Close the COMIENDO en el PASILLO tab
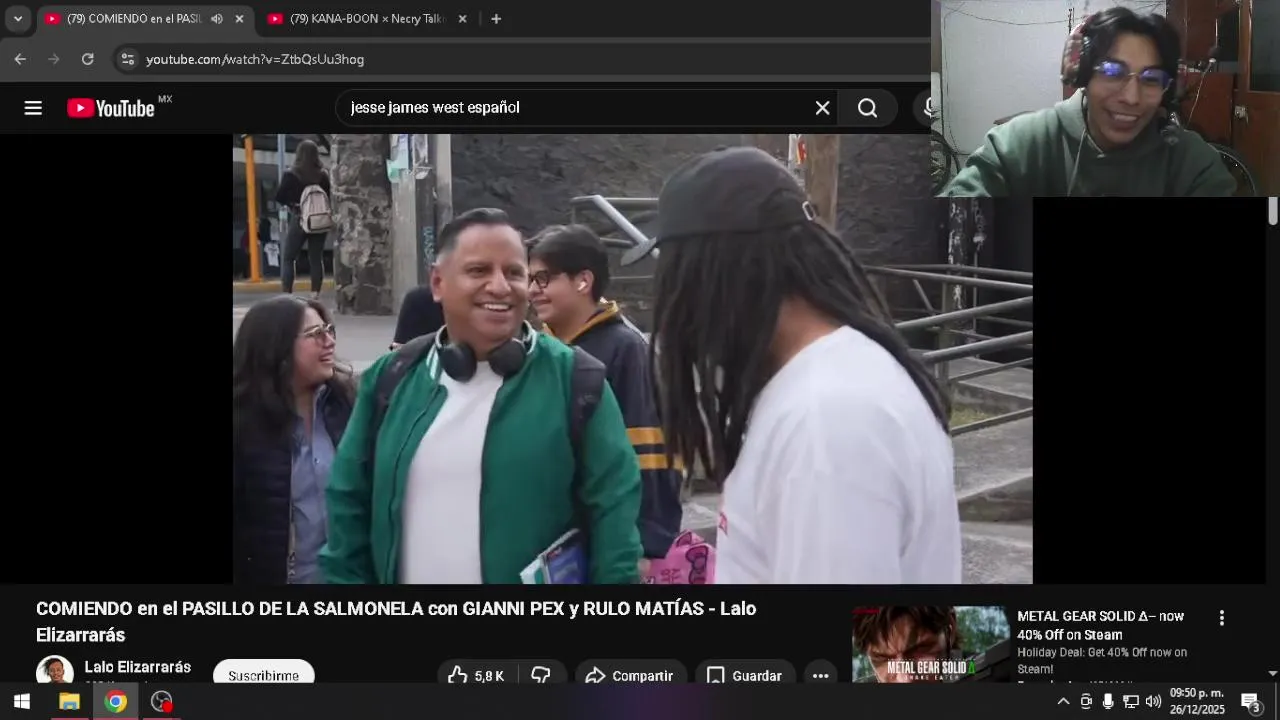This screenshot has height=720, width=1280. 239,19
